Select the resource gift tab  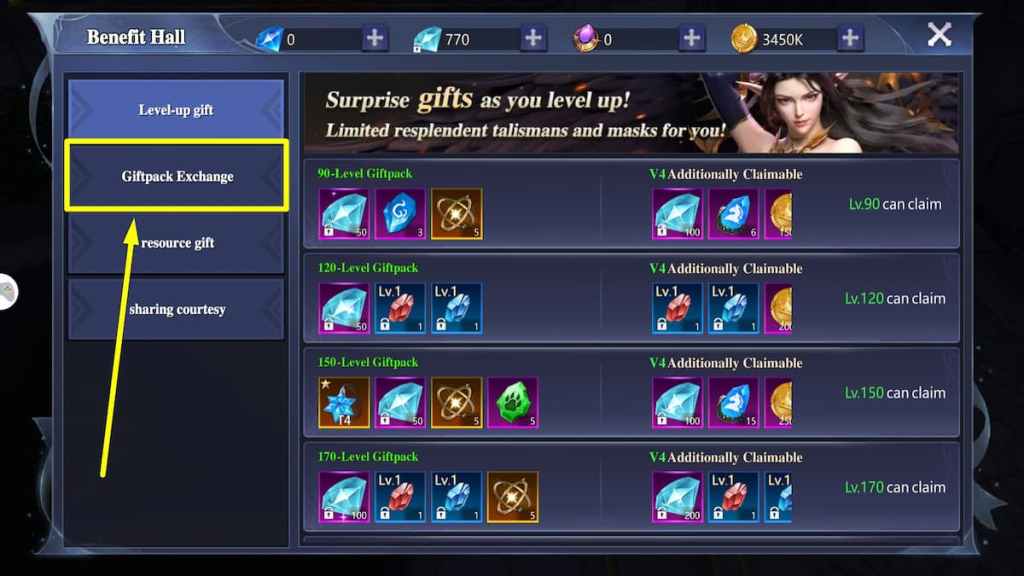point(176,243)
